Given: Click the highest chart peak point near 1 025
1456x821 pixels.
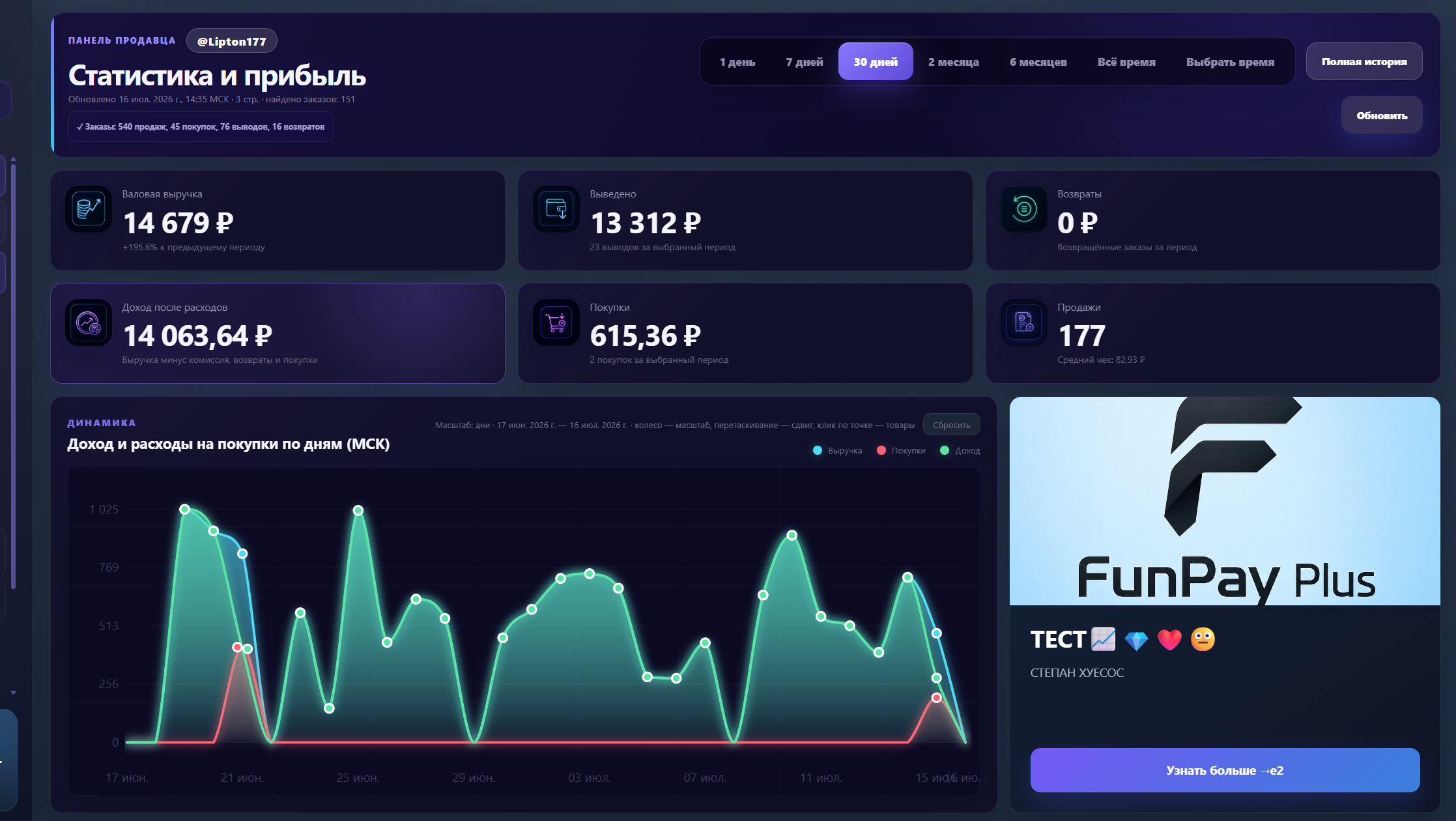Looking at the screenshot, I should 184,509.
